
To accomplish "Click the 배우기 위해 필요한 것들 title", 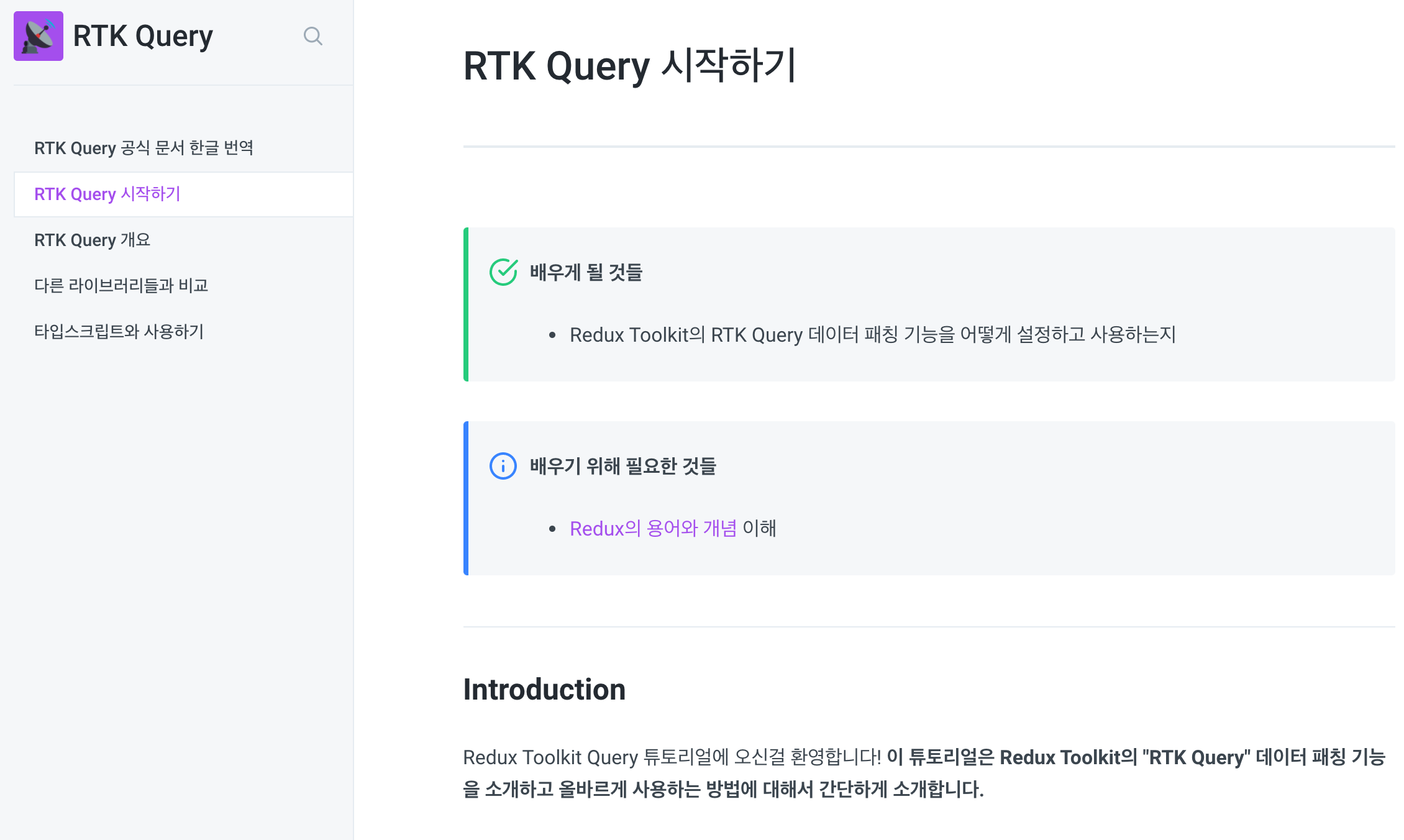I will [622, 466].
